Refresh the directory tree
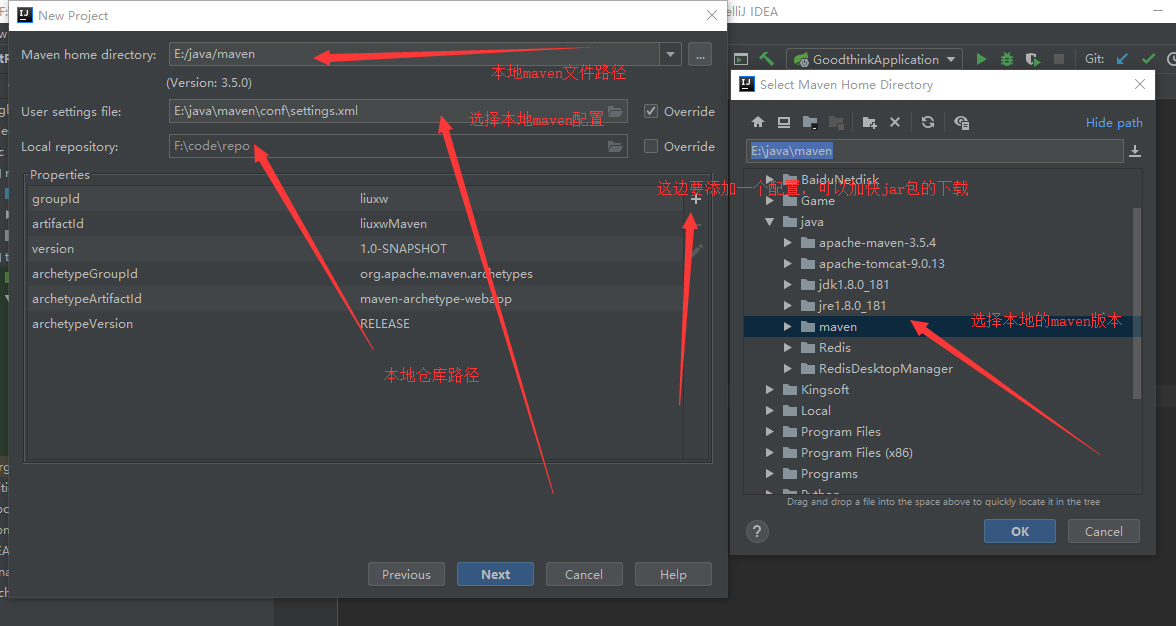This screenshot has height=626, width=1176. [x=928, y=122]
